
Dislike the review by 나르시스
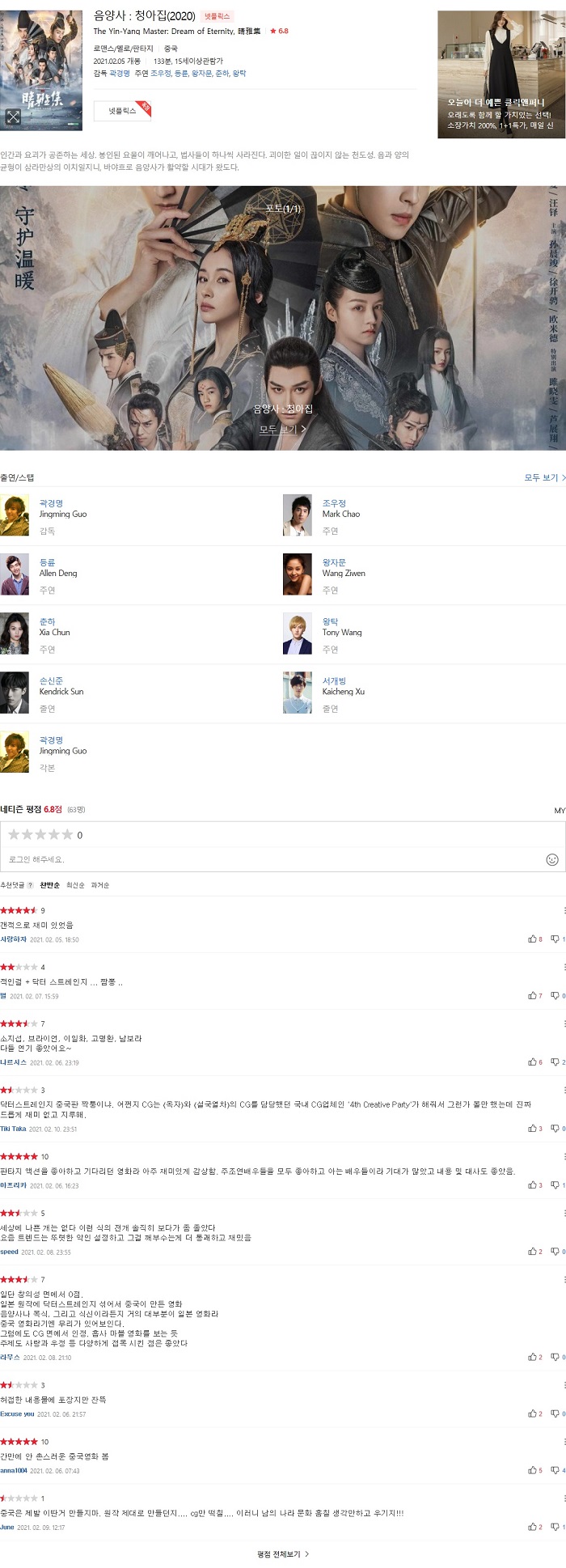coord(557,1062)
